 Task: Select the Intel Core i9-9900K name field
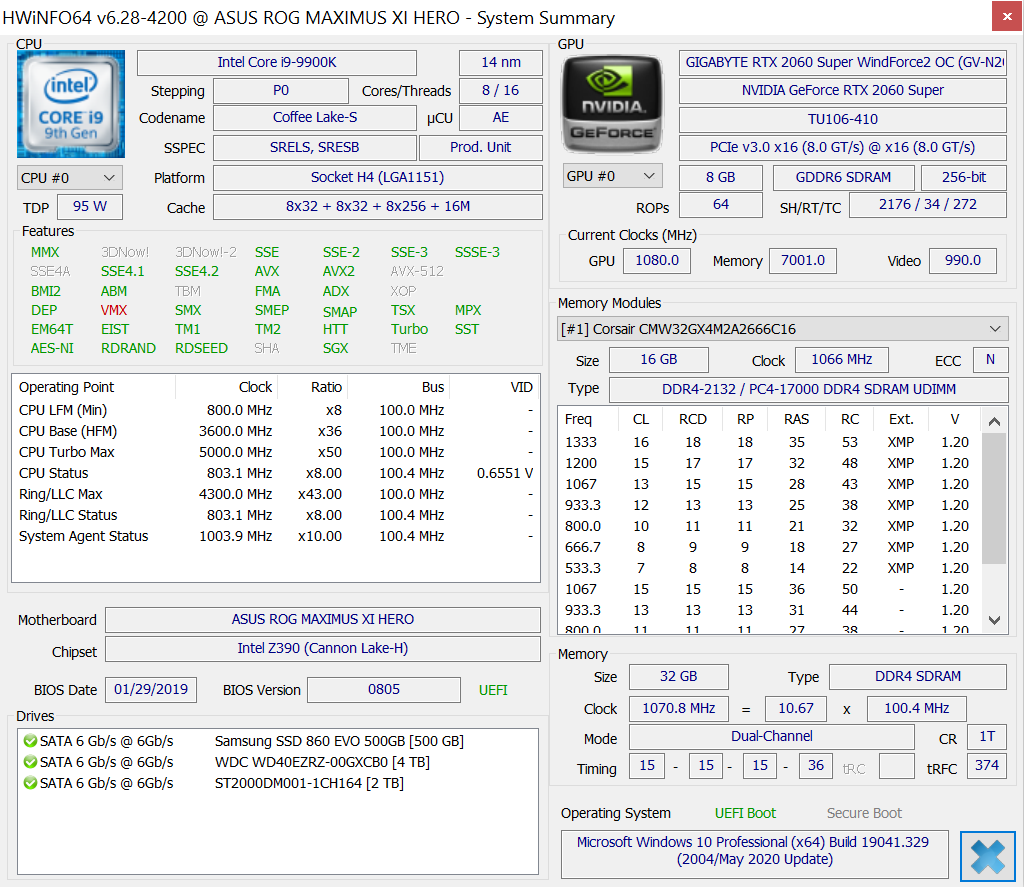pyautogui.click(x=277, y=63)
